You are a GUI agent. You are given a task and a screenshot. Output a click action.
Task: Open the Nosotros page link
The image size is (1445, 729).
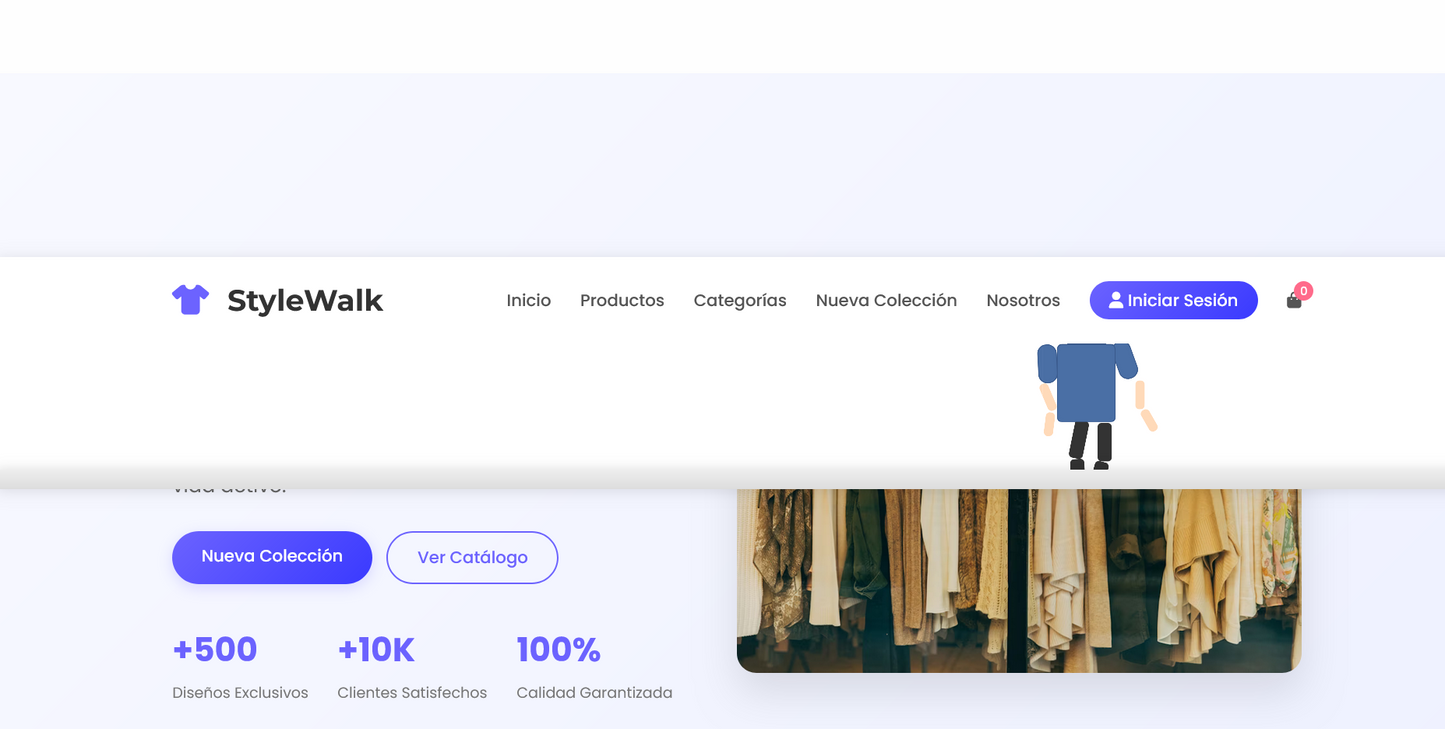tap(1023, 300)
